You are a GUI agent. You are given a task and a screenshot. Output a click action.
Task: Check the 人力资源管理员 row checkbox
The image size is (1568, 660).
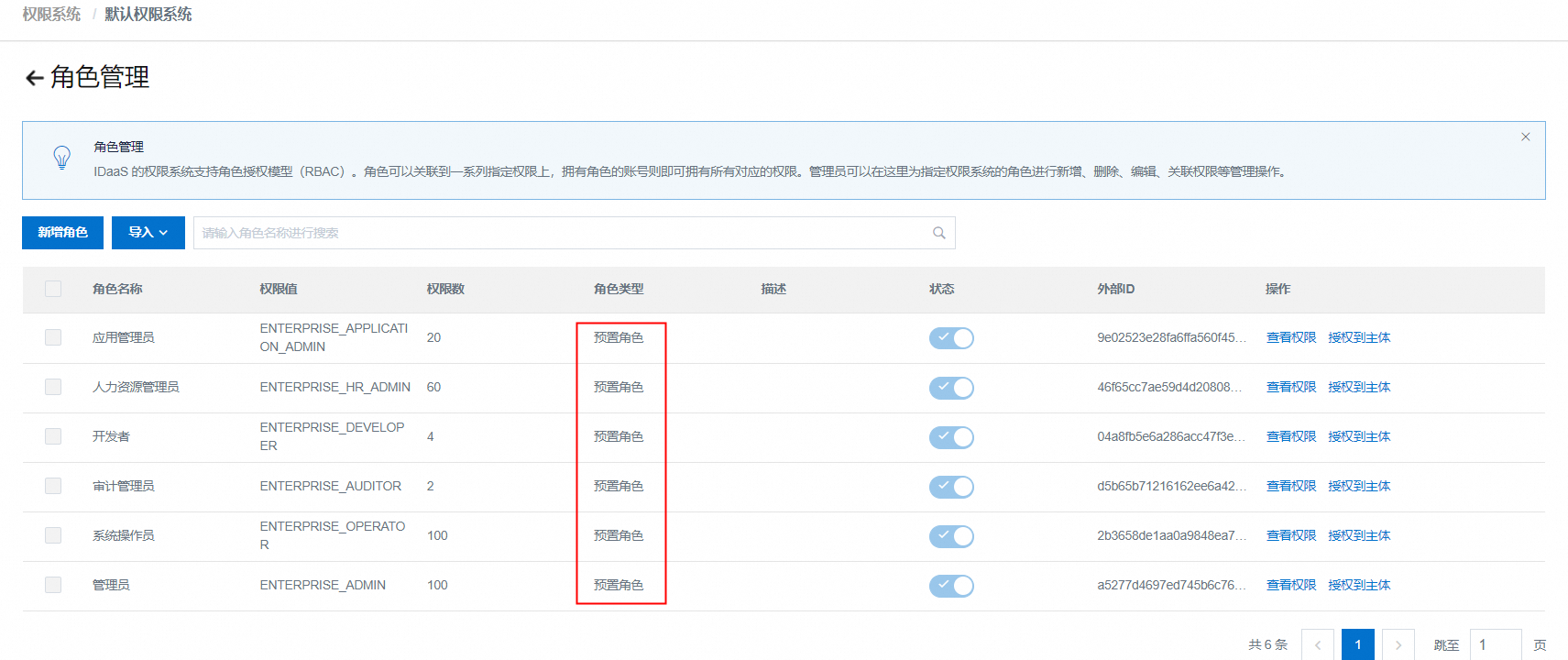(x=53, y=387)
